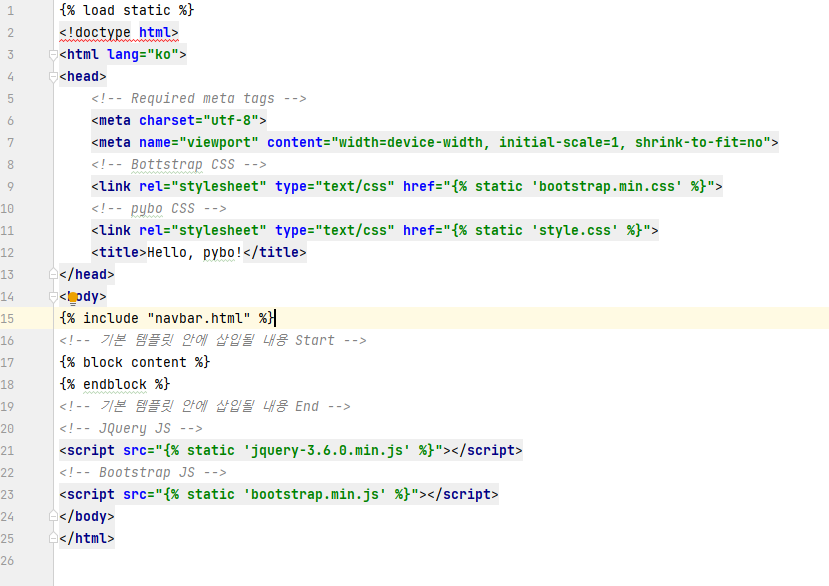This screenshot has height=586, width=829.
Task: Click the 'JQuery JS' comment
Action: pyautogui.click(x=131, y=429)
